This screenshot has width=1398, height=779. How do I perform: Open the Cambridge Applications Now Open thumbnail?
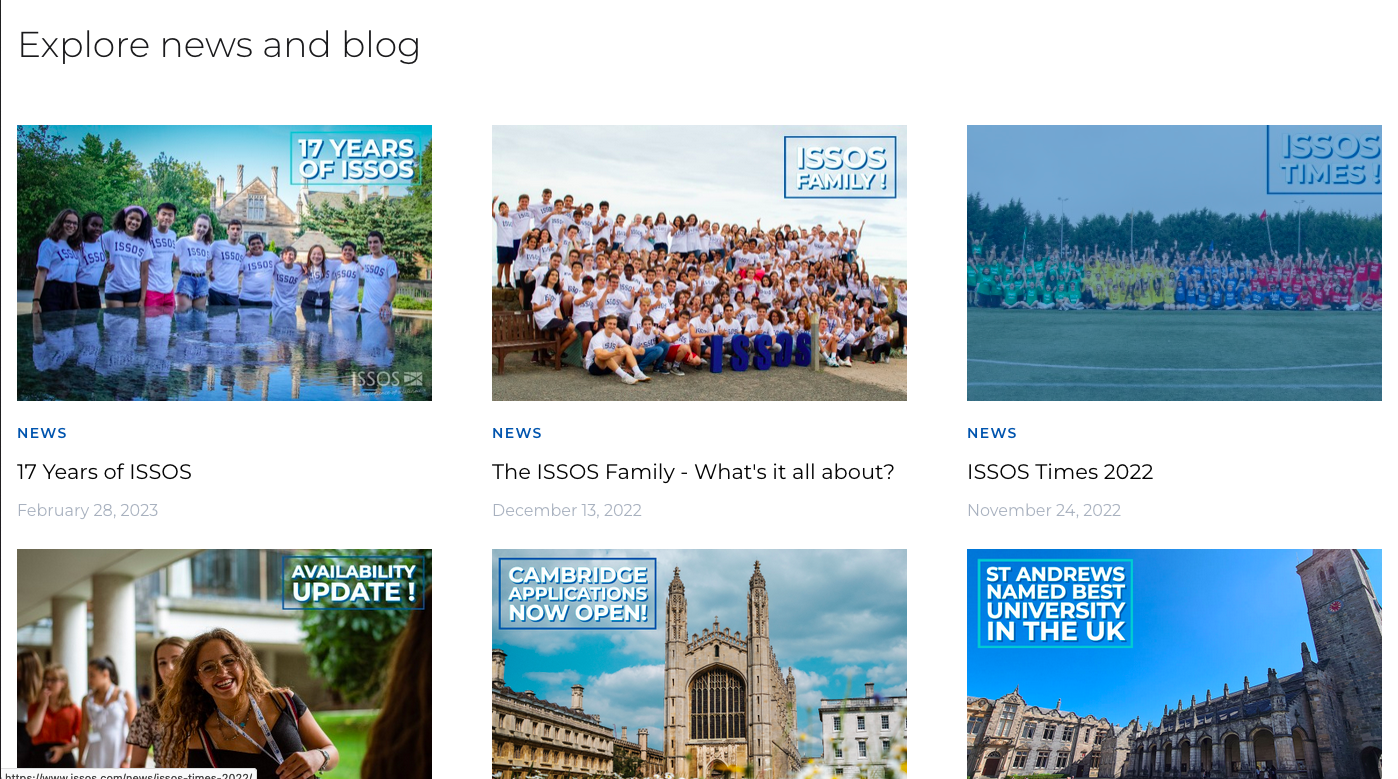699,664
